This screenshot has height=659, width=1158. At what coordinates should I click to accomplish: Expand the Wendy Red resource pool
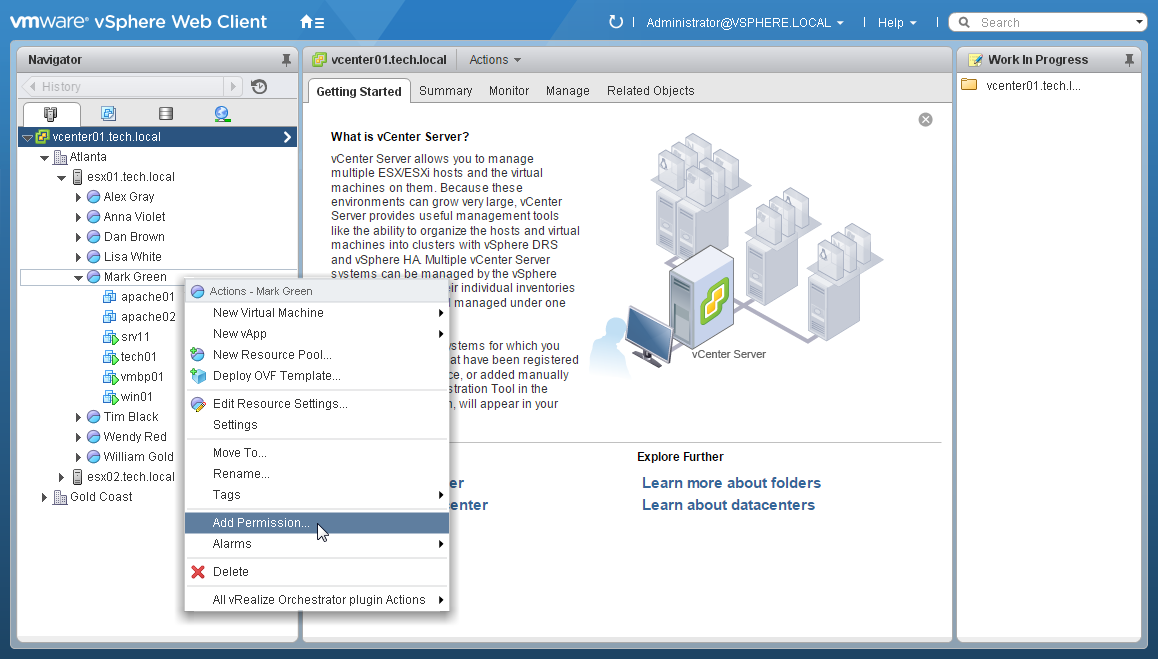78,437
